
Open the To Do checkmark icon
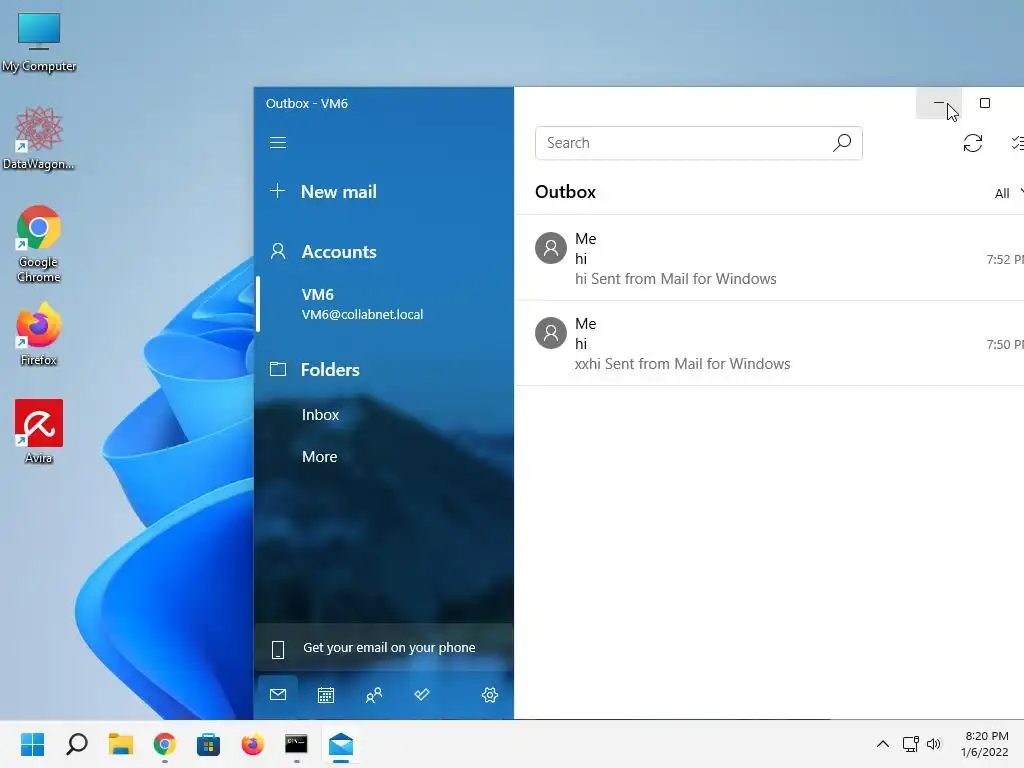click(x=422, y=695)
